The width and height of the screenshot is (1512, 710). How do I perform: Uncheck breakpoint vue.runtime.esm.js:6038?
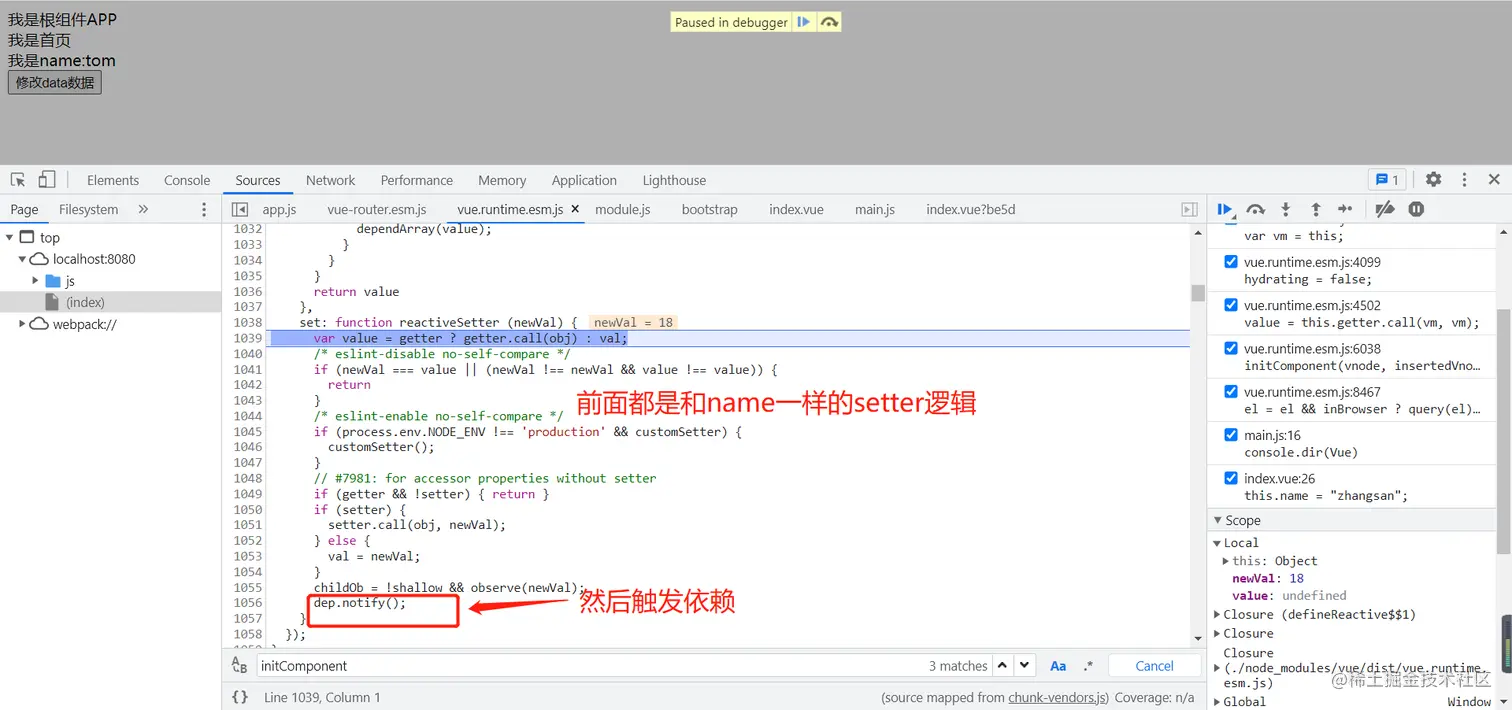[1231, 348]
